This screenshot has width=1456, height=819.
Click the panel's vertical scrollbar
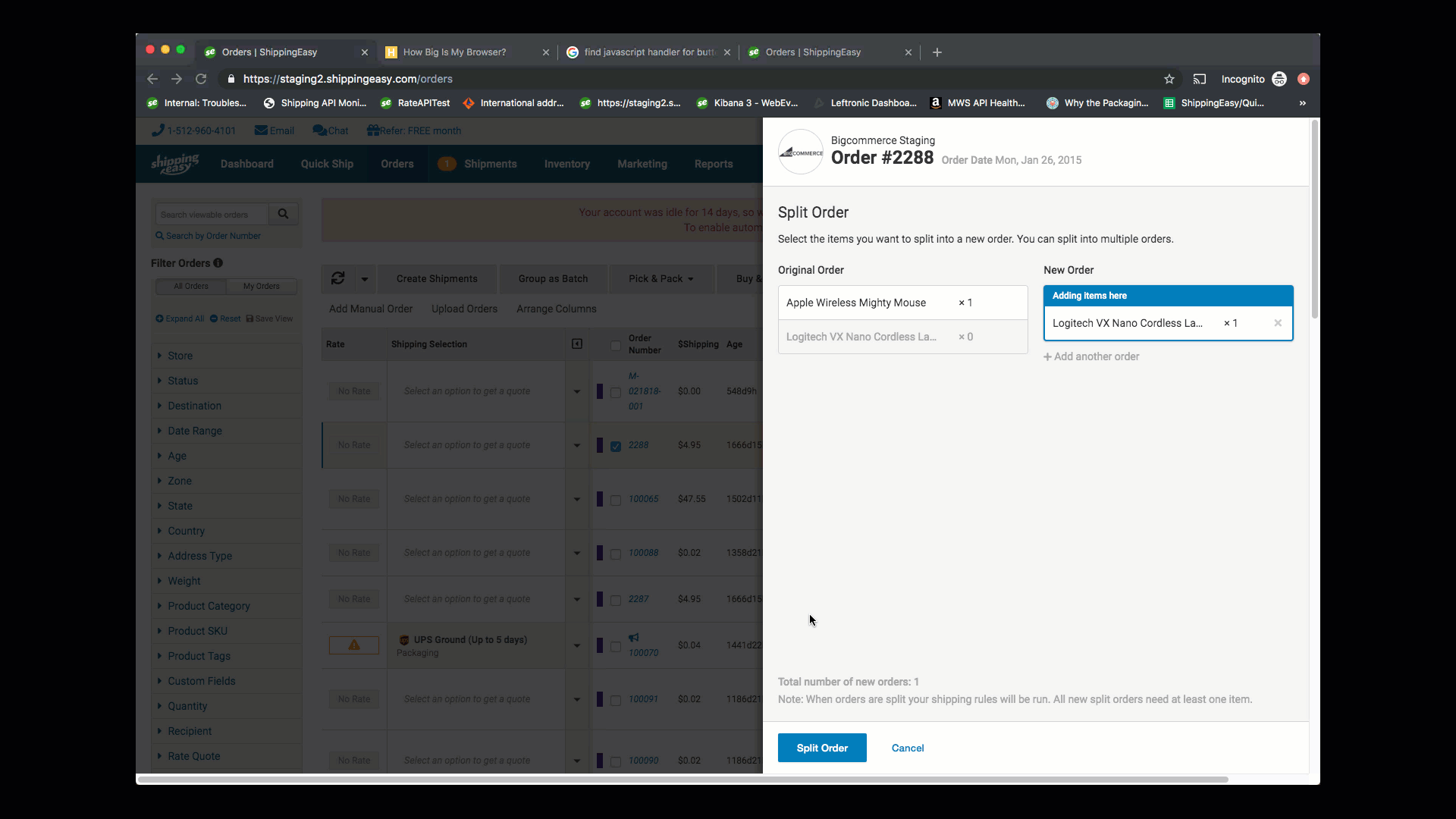coord(1314,220)
